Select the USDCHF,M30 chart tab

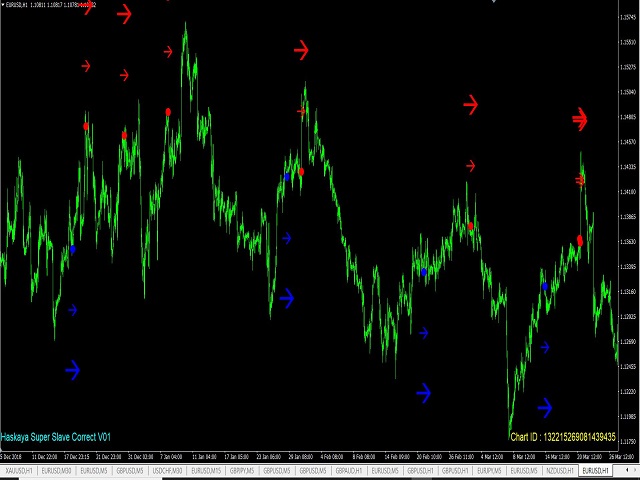[x=167, y=471]
